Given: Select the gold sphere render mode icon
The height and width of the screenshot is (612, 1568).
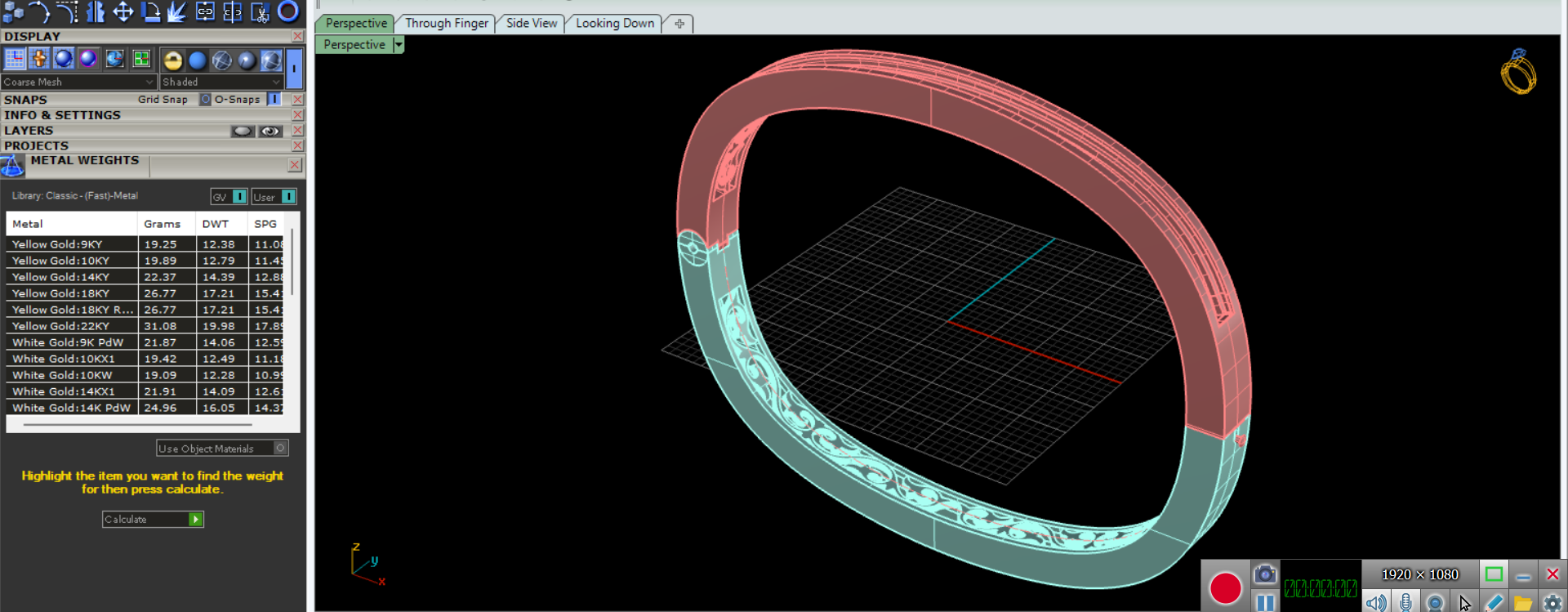Looking at the screenshot, I should pyautogui.click(x=172, y=60).
